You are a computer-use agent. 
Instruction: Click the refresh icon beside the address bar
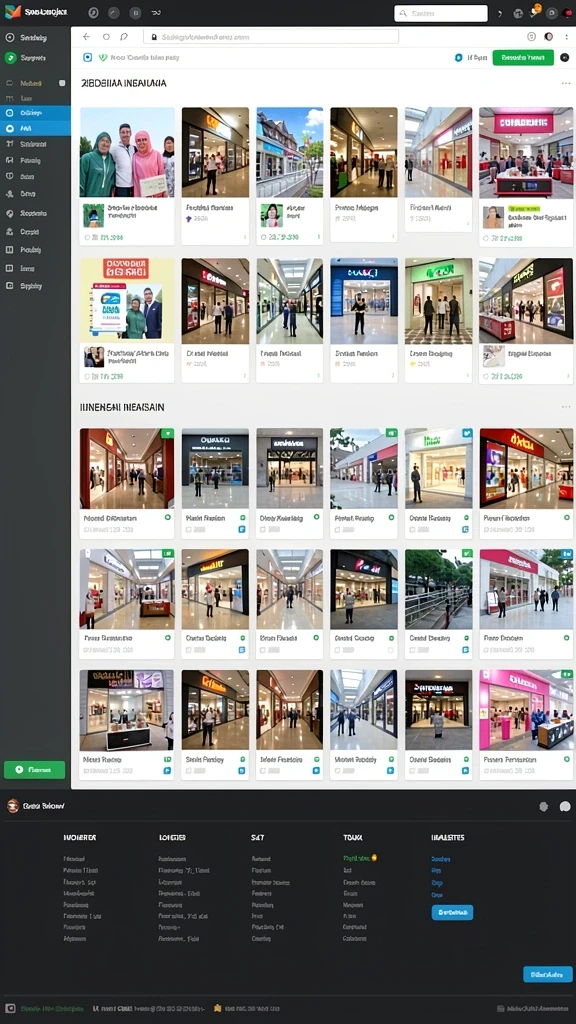[x=124, y=37]
